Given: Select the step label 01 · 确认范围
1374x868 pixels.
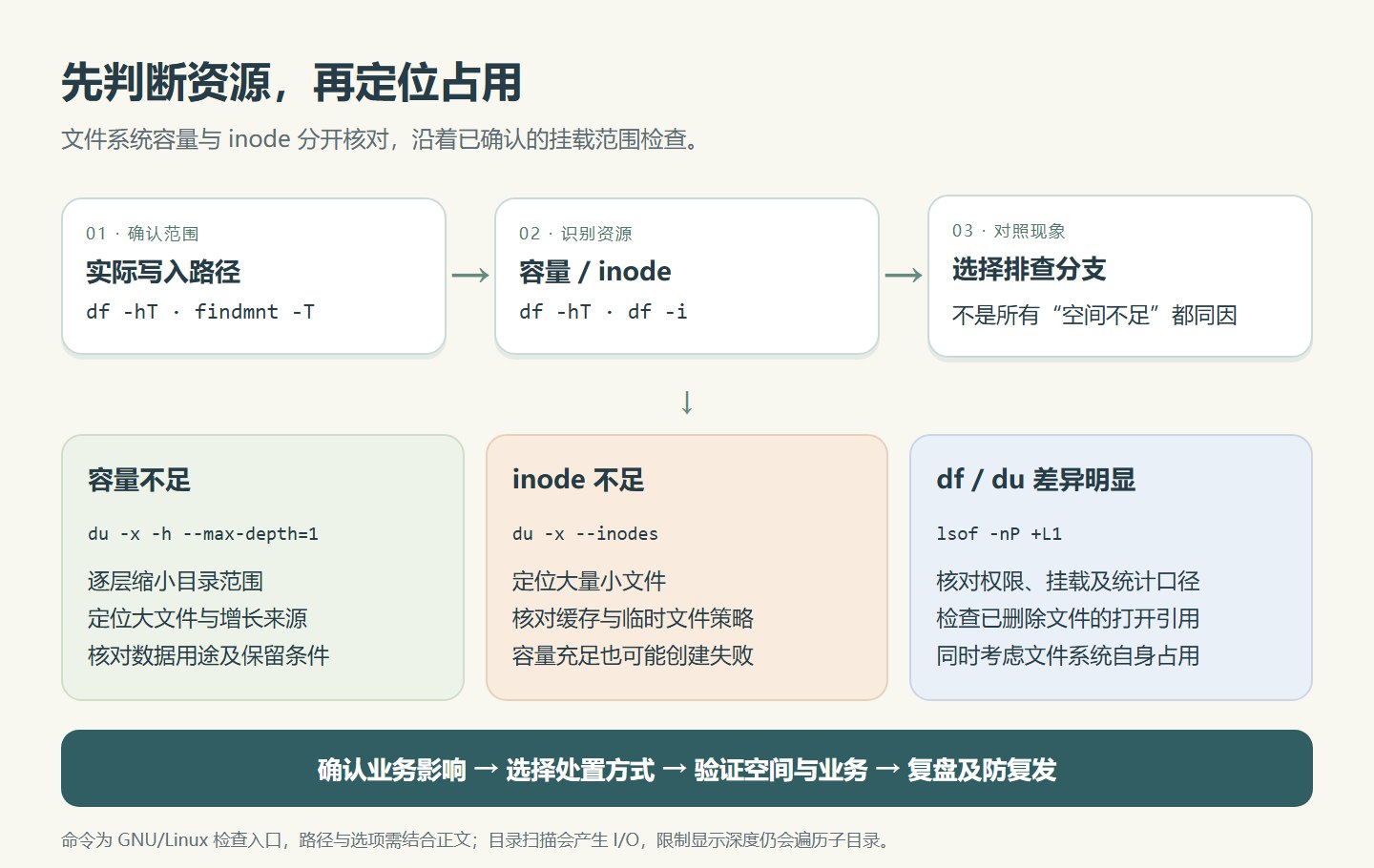Looking at the screenshot, I should [142, 234].
